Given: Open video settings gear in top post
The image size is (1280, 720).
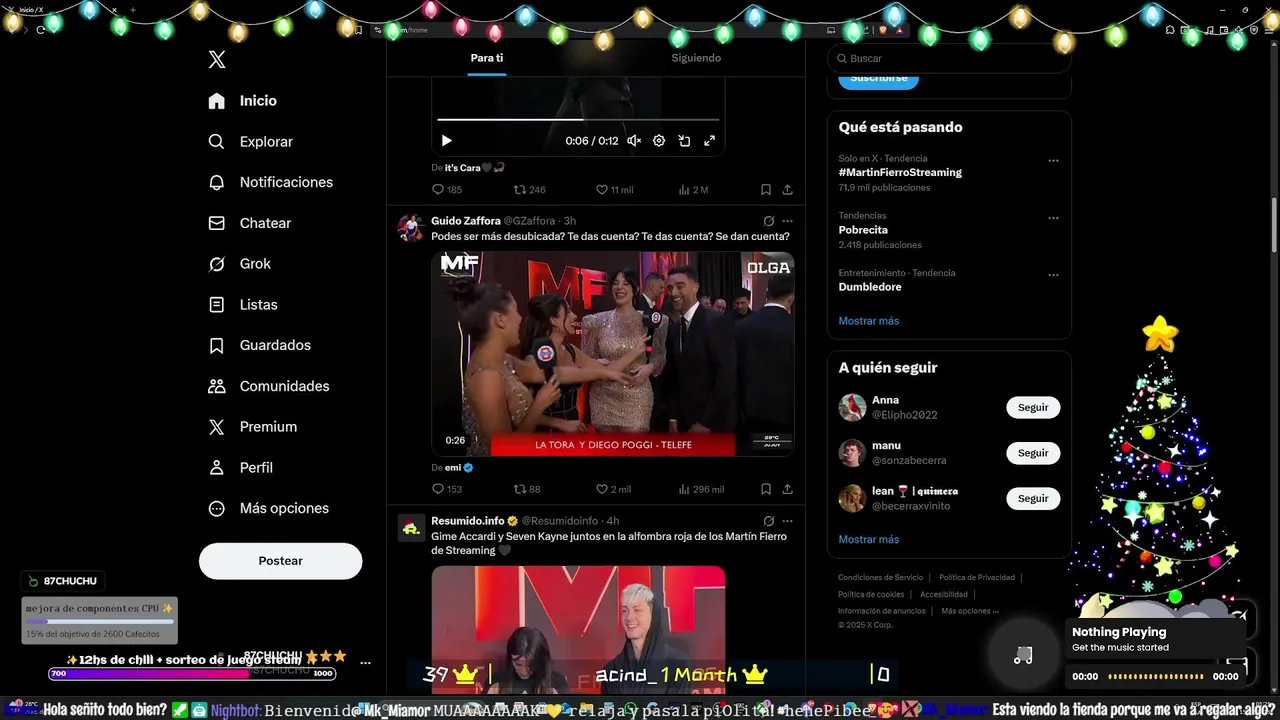Looking at the screenshot, I should [659, 141].
